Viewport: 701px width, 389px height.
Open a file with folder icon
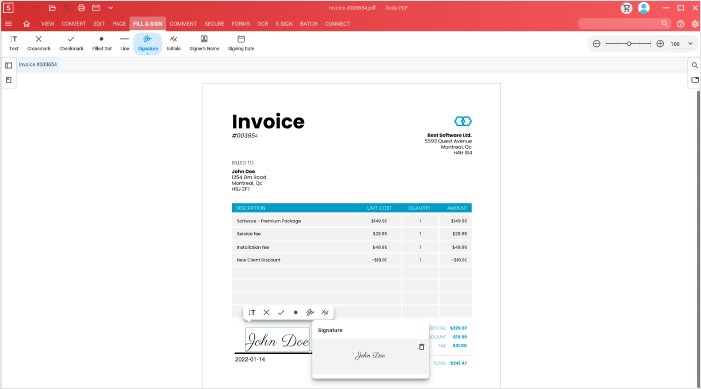[x=52, y=8]
